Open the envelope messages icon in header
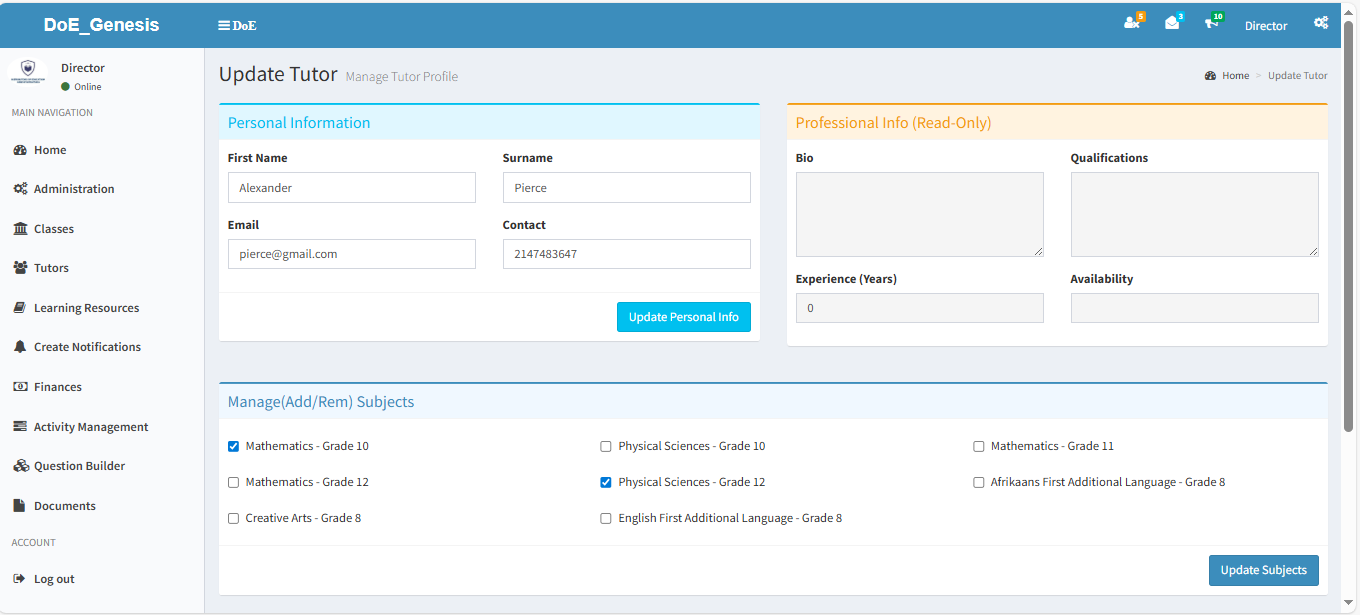Image resolution: width=1360 pixels, height=615 pixels. pyautogui.click(x=1172, y=23)
